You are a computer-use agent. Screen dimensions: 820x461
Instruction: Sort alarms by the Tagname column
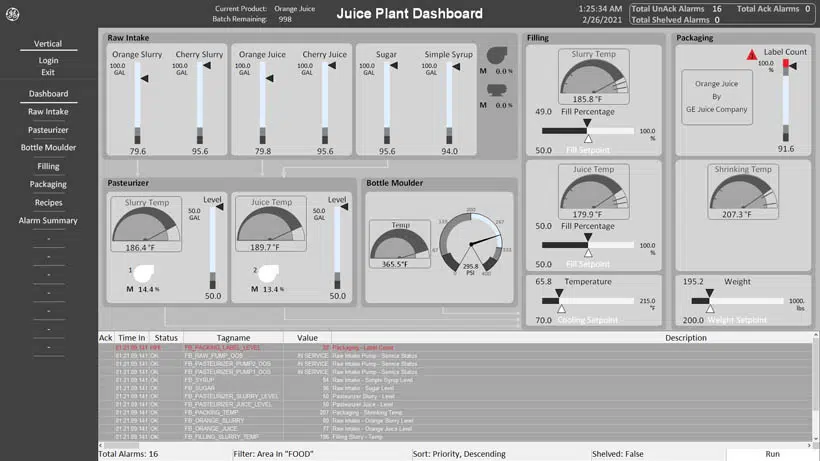(x=233, y=338)
